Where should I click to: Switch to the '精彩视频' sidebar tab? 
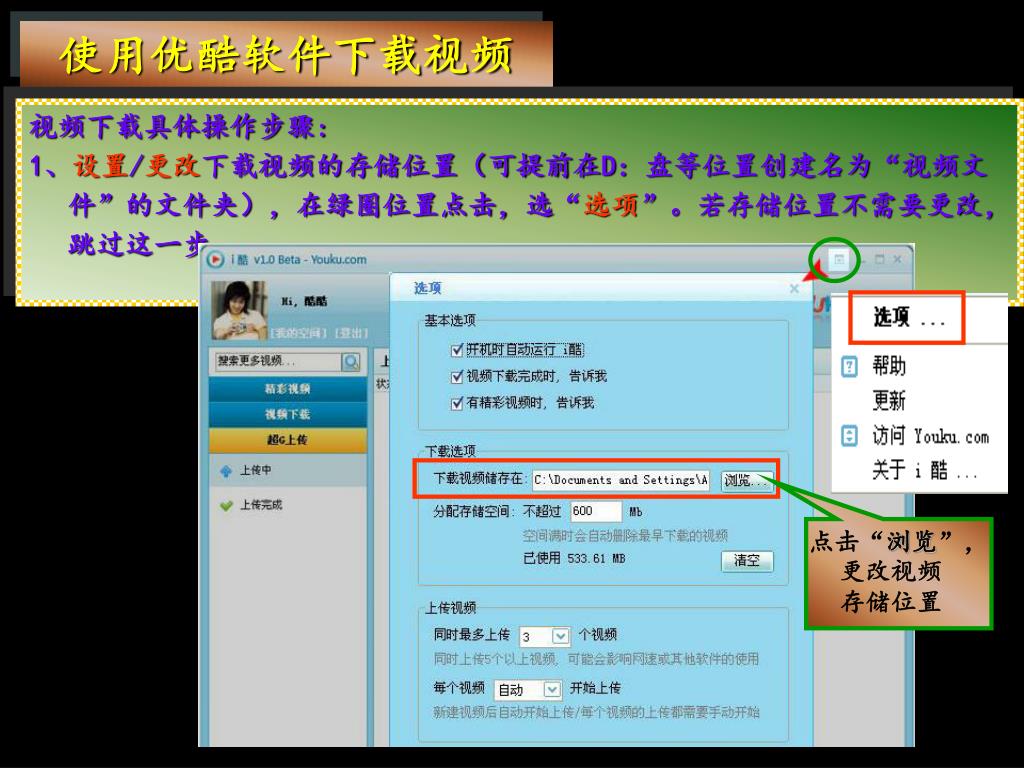point(288,389)
